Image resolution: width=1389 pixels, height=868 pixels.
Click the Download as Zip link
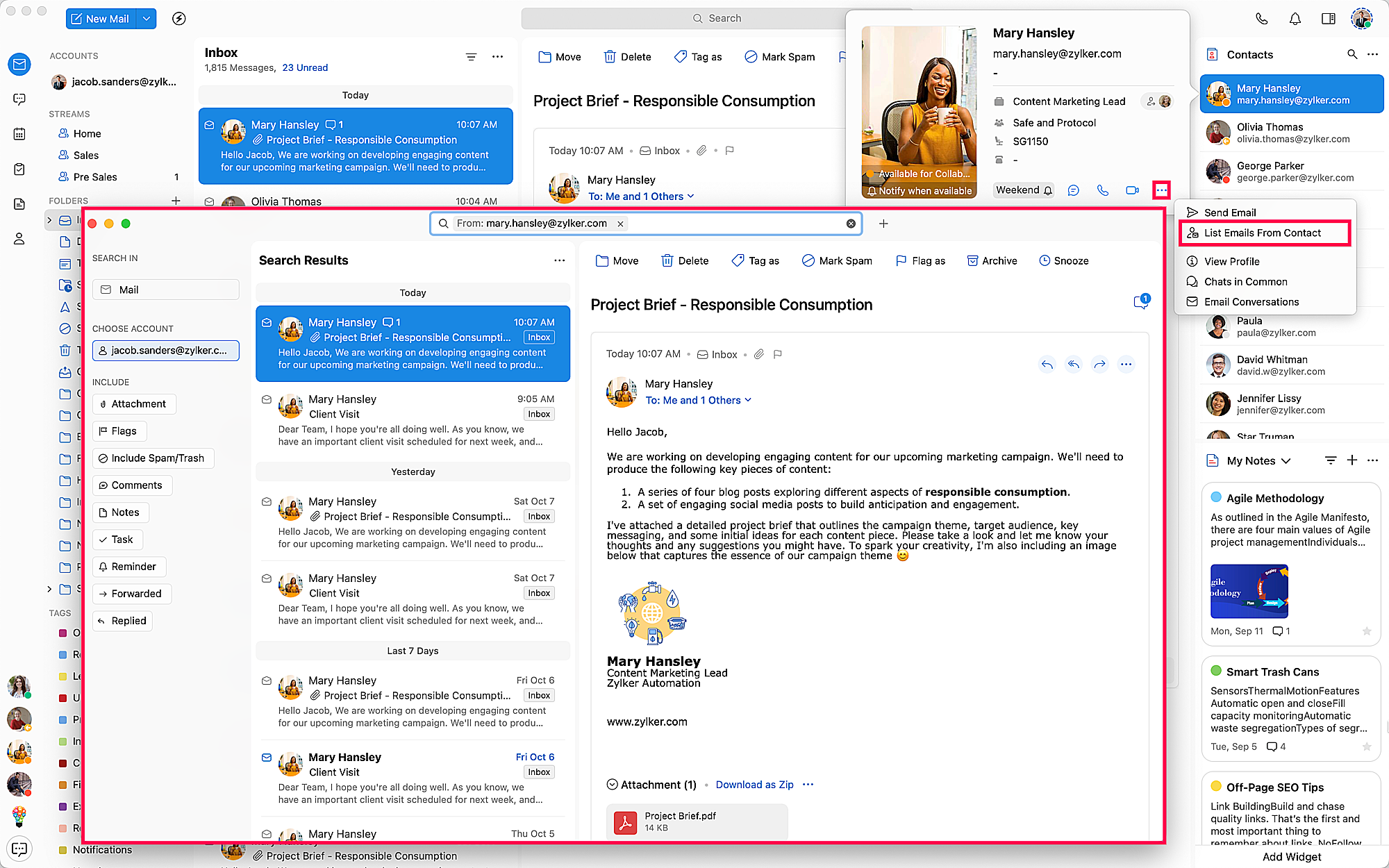click(x=754, y=785)
